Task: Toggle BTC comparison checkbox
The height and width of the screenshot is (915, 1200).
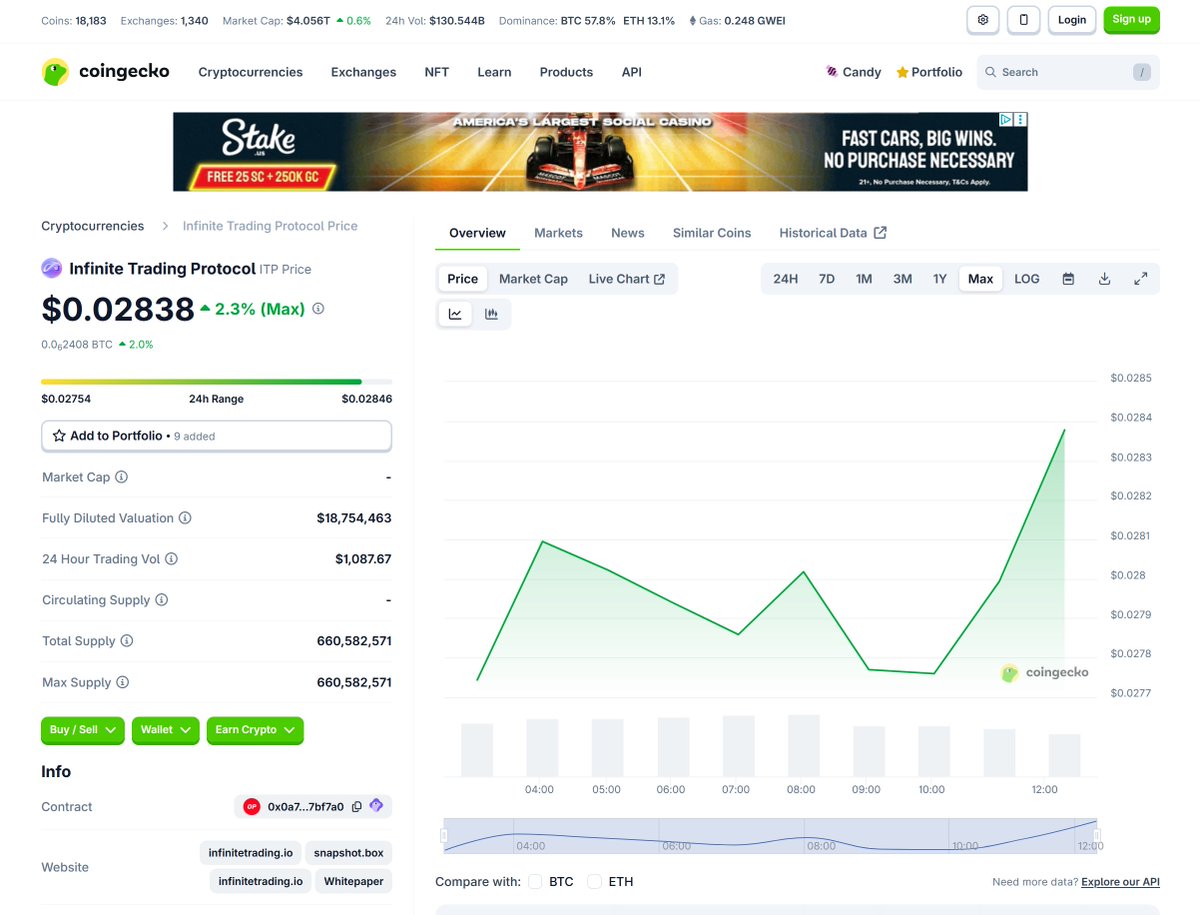Action: 535,882
